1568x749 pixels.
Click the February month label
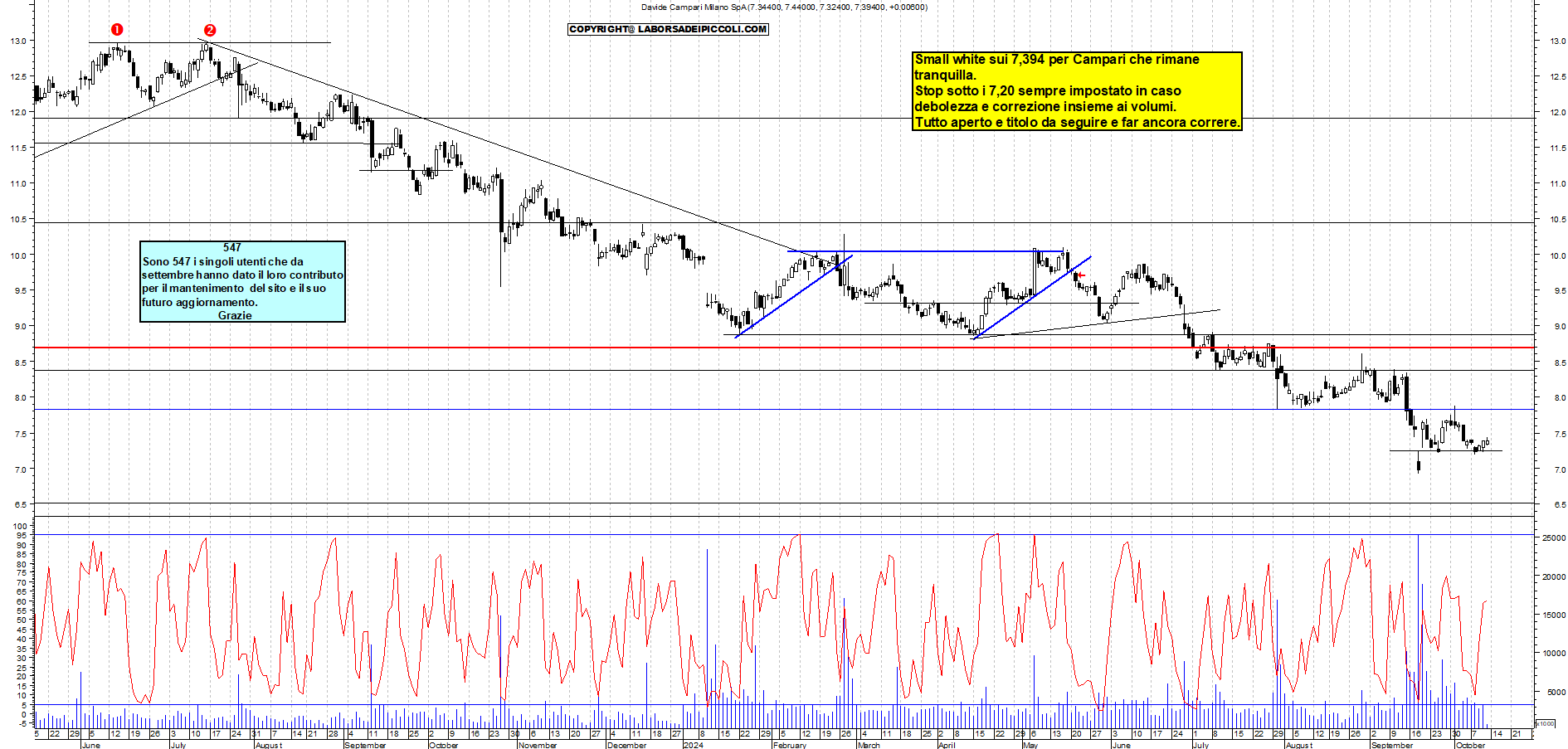789,745
